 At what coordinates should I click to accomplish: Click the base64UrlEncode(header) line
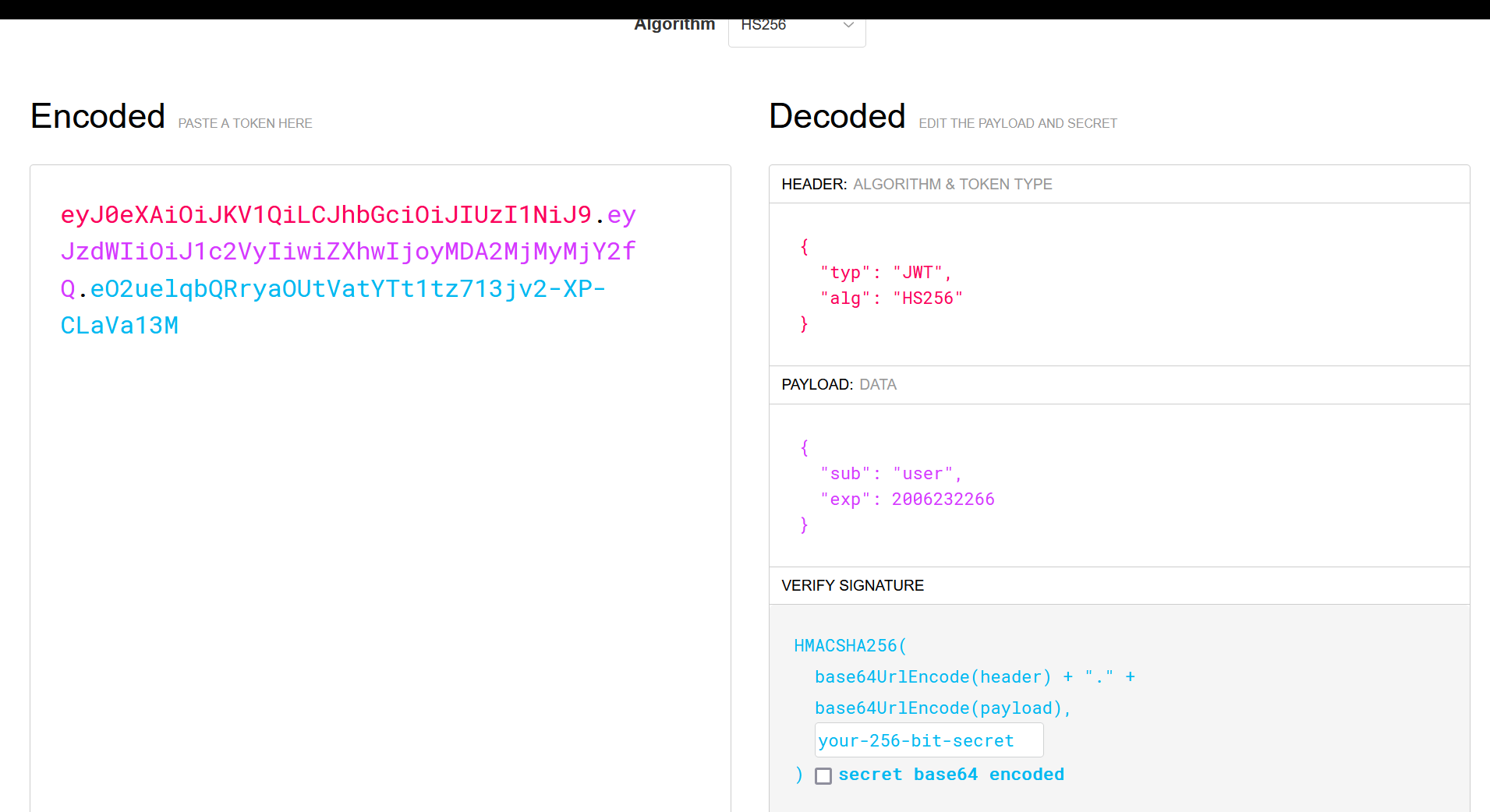[x=975, y=677]
